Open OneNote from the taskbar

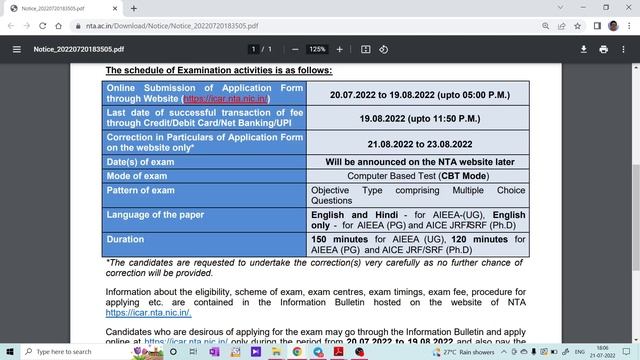[214, 351]
